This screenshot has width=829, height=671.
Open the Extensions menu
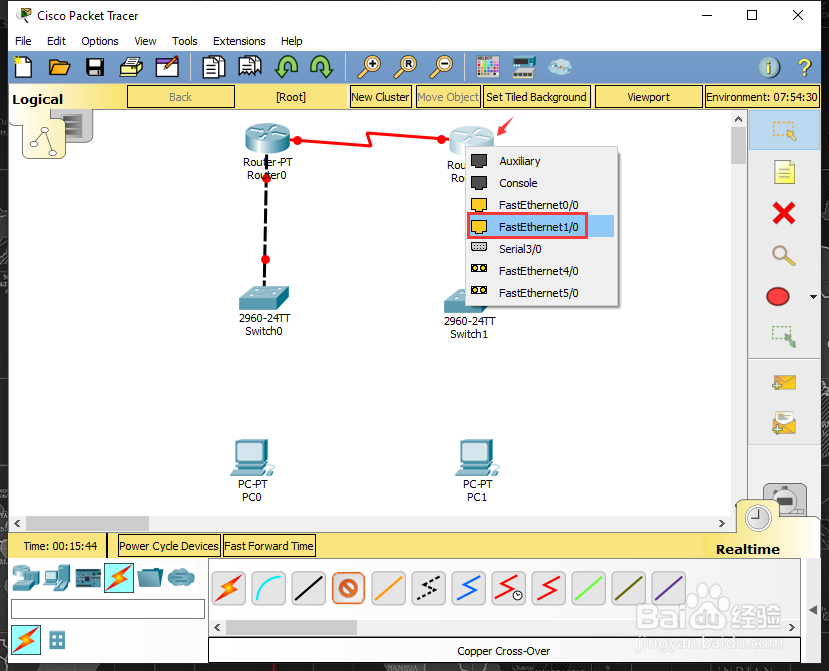(x=239, y=41)
